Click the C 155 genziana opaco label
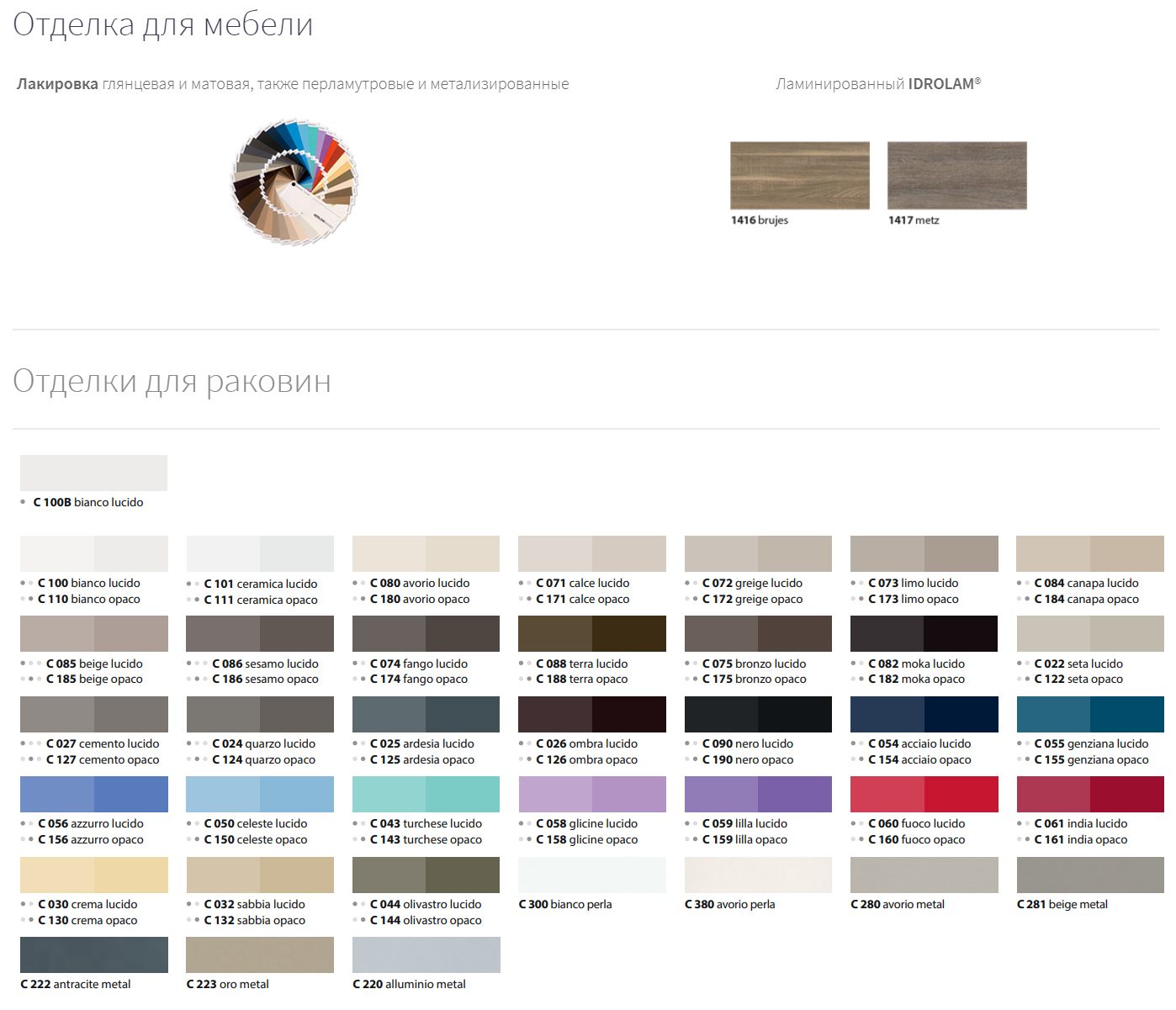Viewport: 1176px width, 1010px height. (1091, 759)
